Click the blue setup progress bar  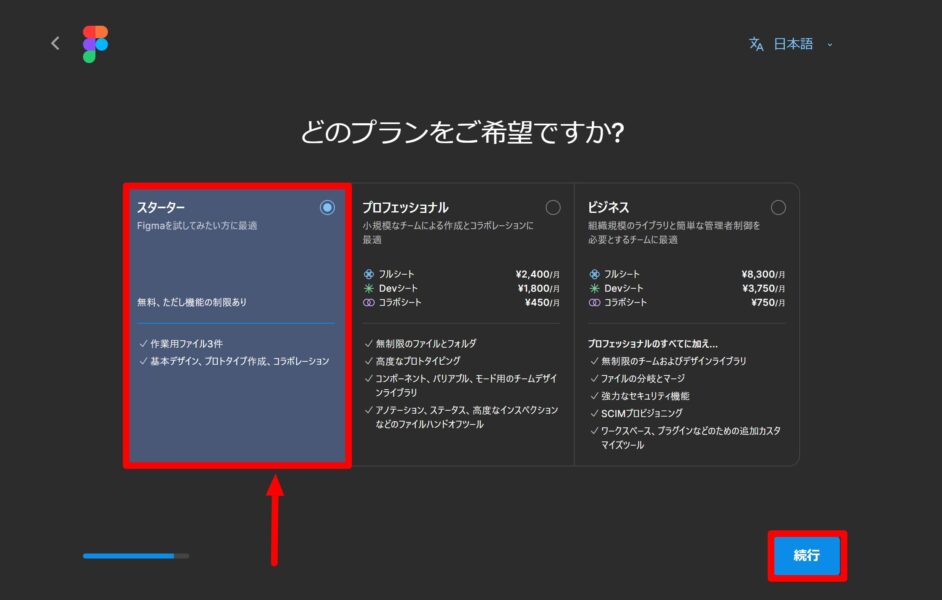(130, 555)
